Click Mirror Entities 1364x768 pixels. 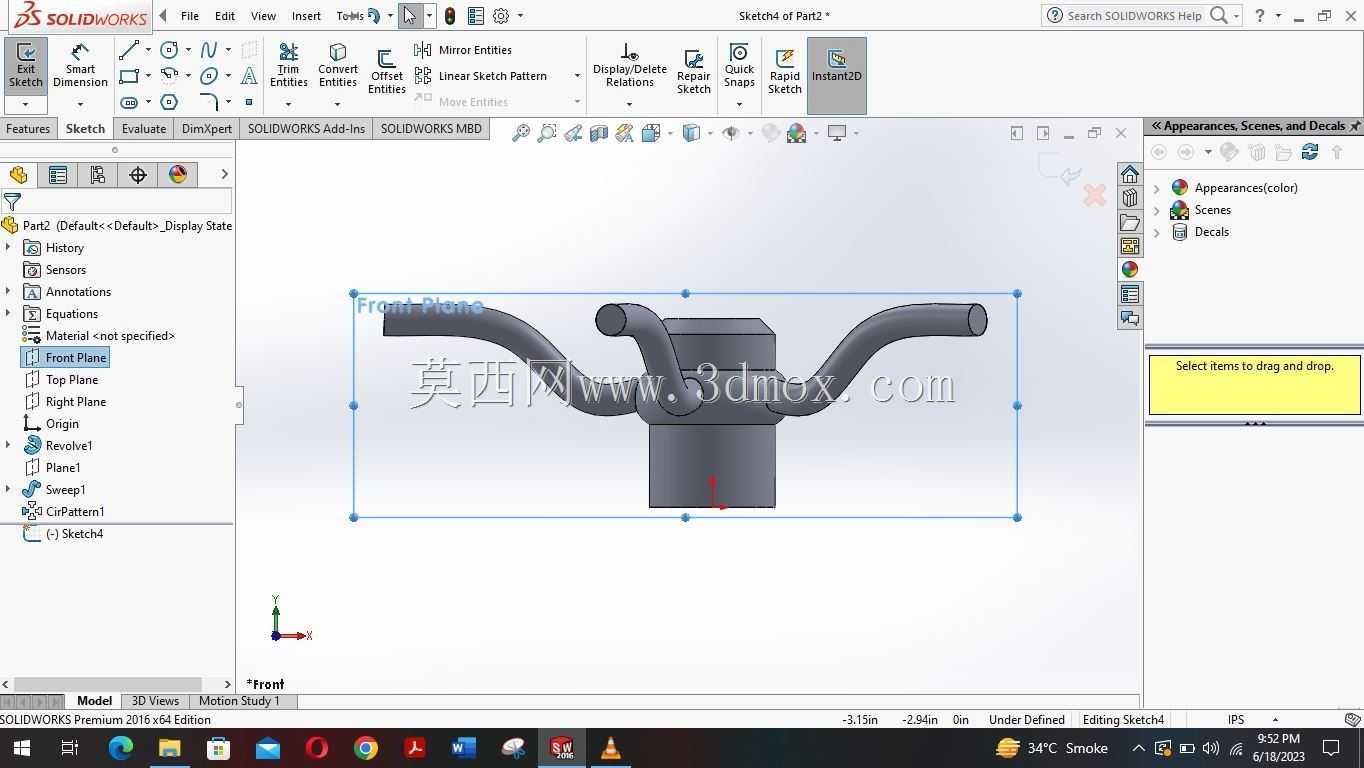pyautogui.click(x=463, y=50)
